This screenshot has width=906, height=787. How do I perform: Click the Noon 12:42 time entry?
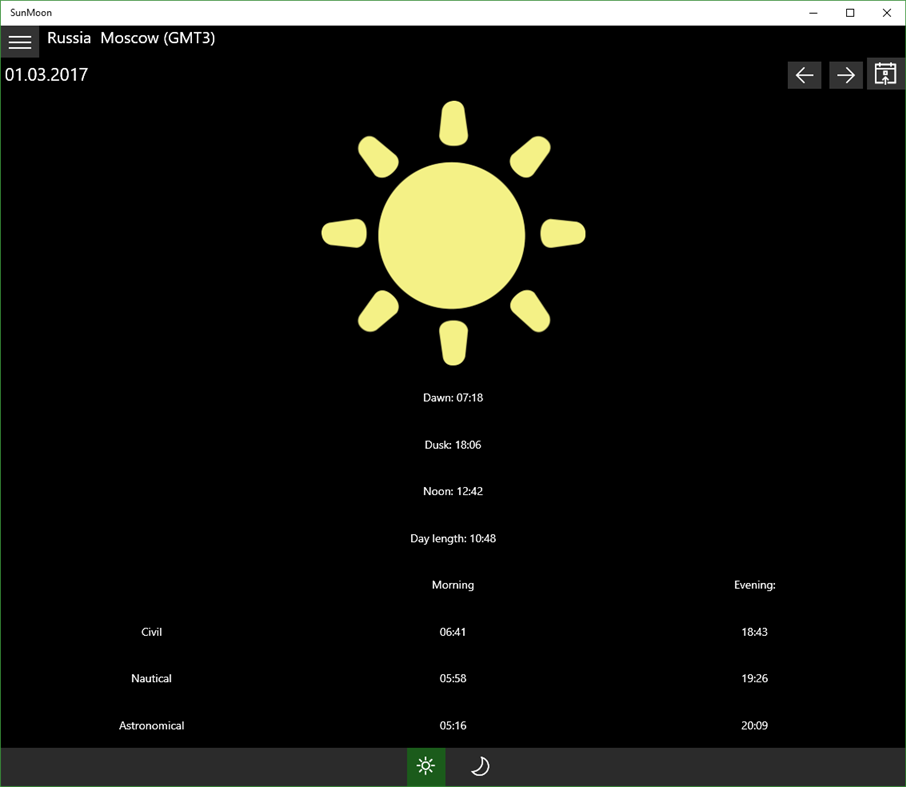tap(453, 491)
